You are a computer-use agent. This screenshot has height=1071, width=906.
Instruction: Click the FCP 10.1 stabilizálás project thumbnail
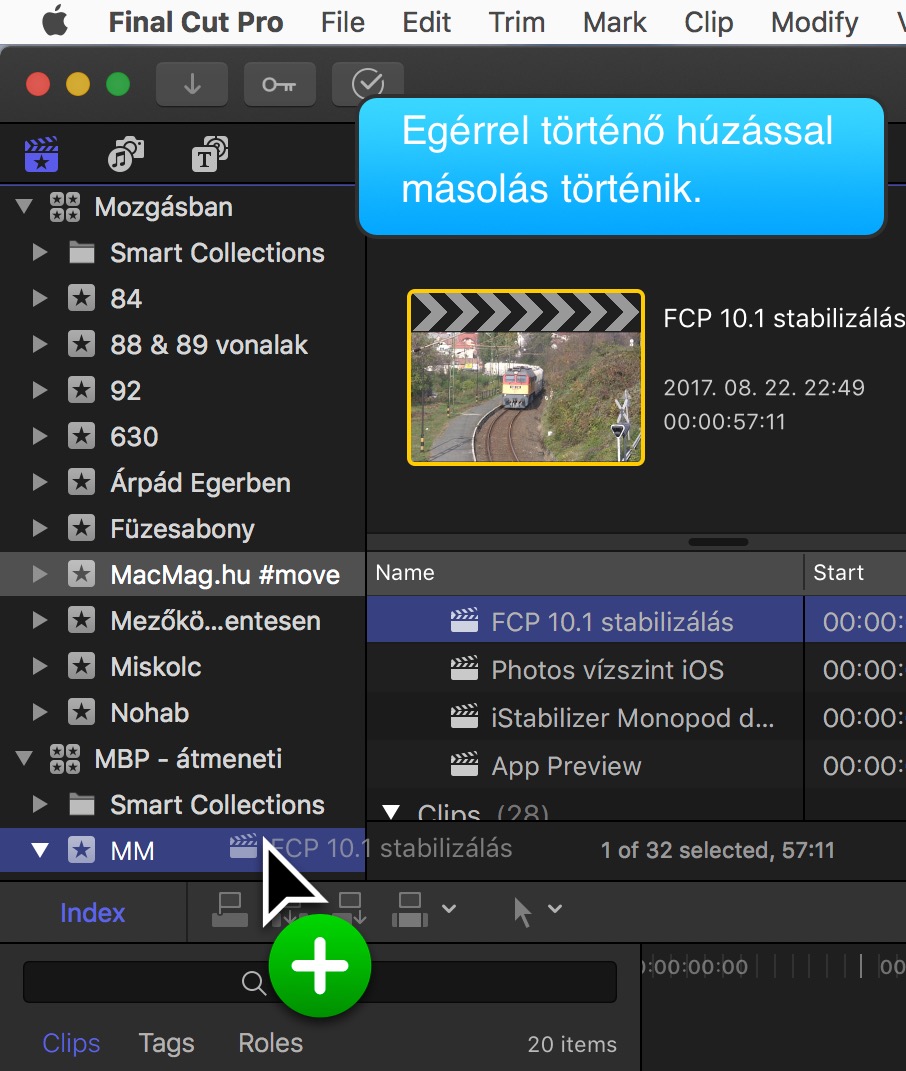tap(525, 378)
